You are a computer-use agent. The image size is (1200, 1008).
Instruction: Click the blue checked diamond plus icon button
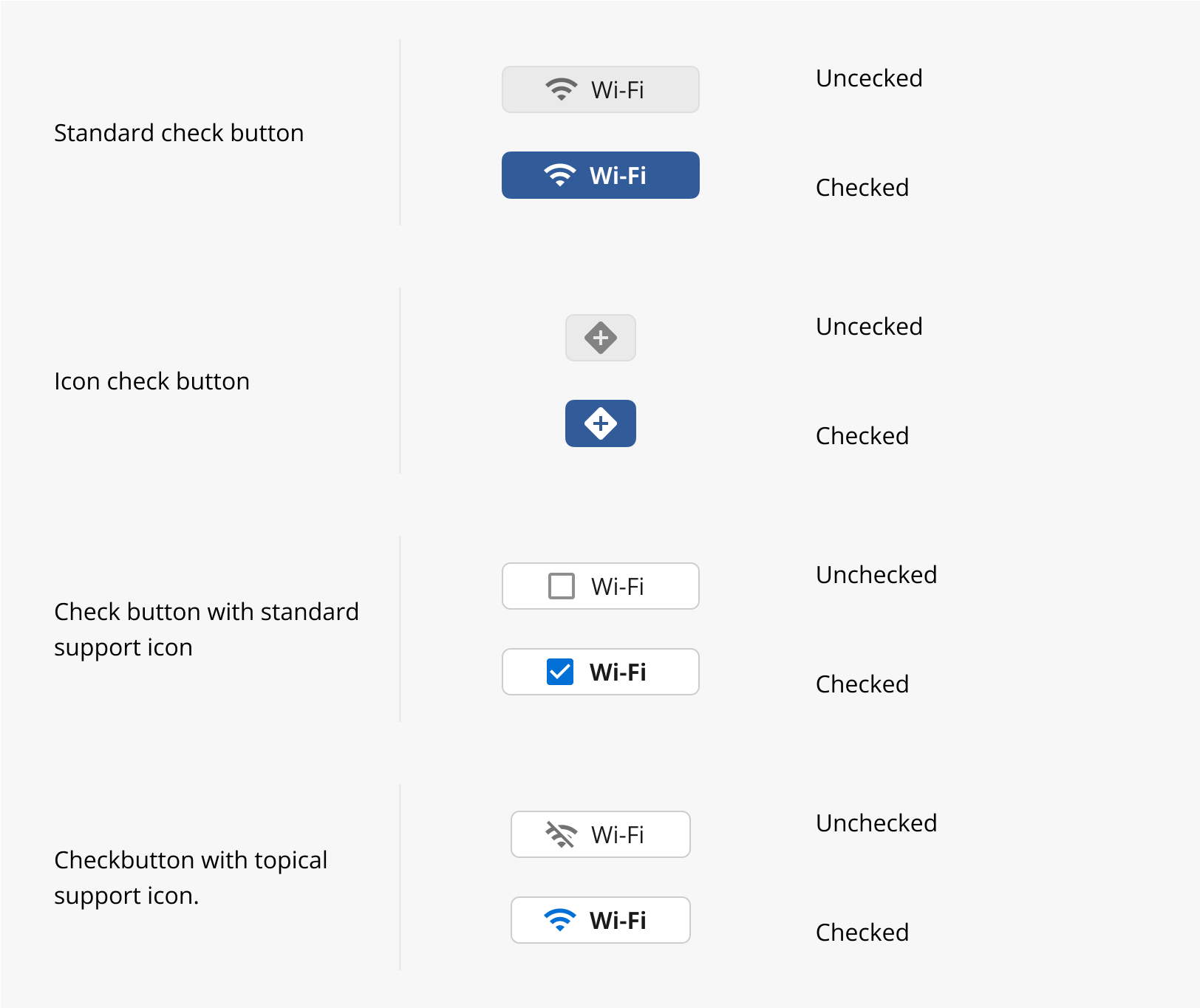[x=600, y=423]
